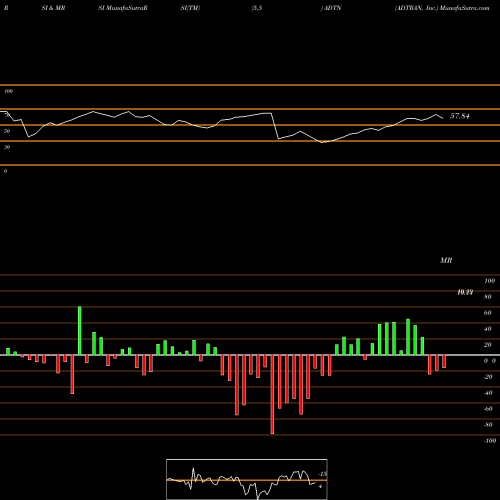Click the 80 label on the MR axis
Image resolution: width=500 pixels, height=500 pixels.
pos(488,297)
